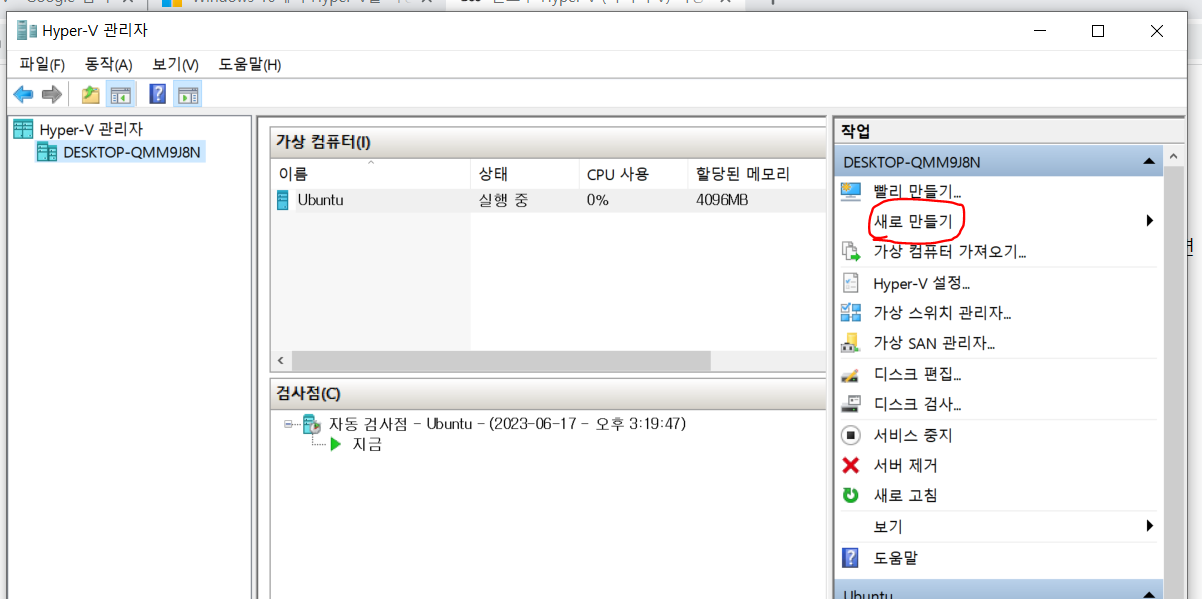Click the Forward arrow toolbar icon
1202x599 pixels.
click(x=51, y=95)
